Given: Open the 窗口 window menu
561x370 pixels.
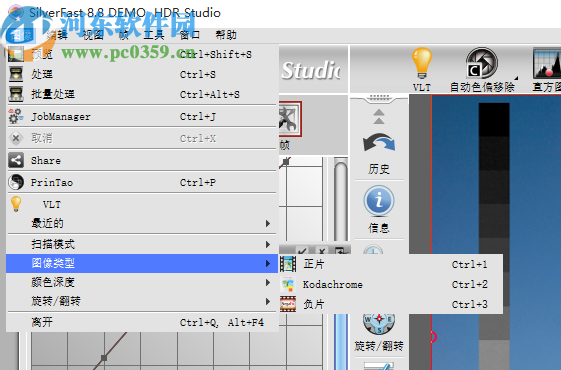Looking at the screenshot, I should 189,35.
